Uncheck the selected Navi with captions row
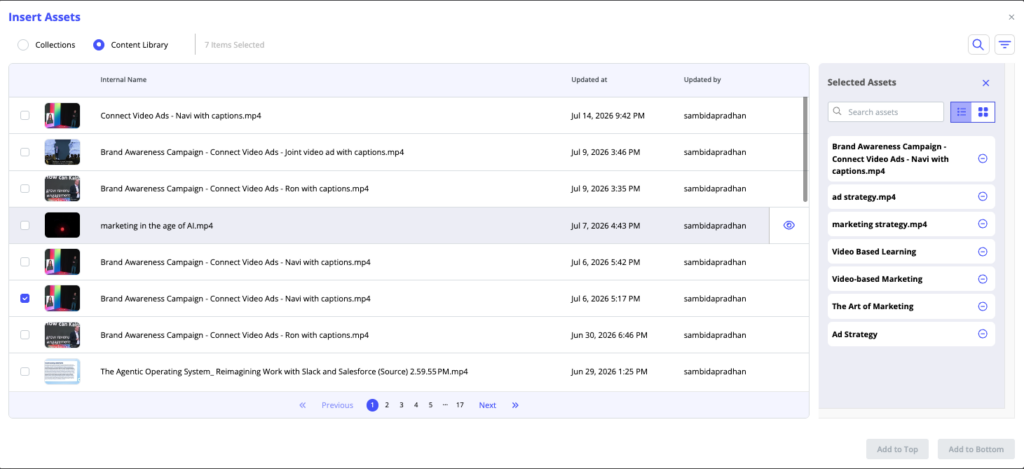The image size is (1024, 469). [x=25, y=299]
